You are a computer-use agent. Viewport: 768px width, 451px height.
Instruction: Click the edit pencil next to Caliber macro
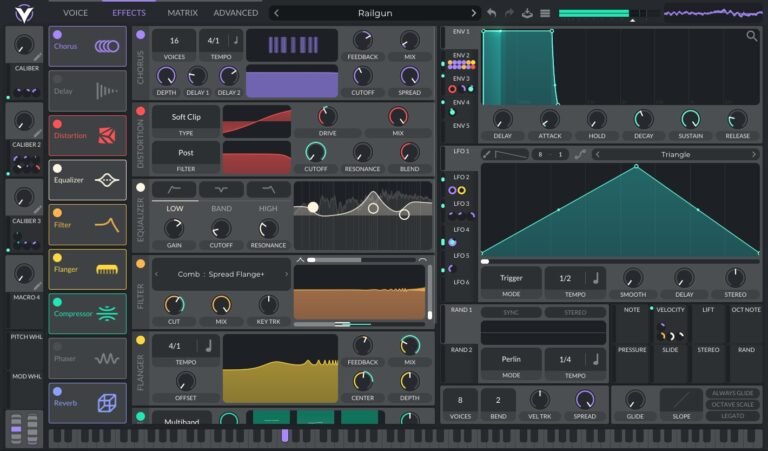click(x=38, y=57)
